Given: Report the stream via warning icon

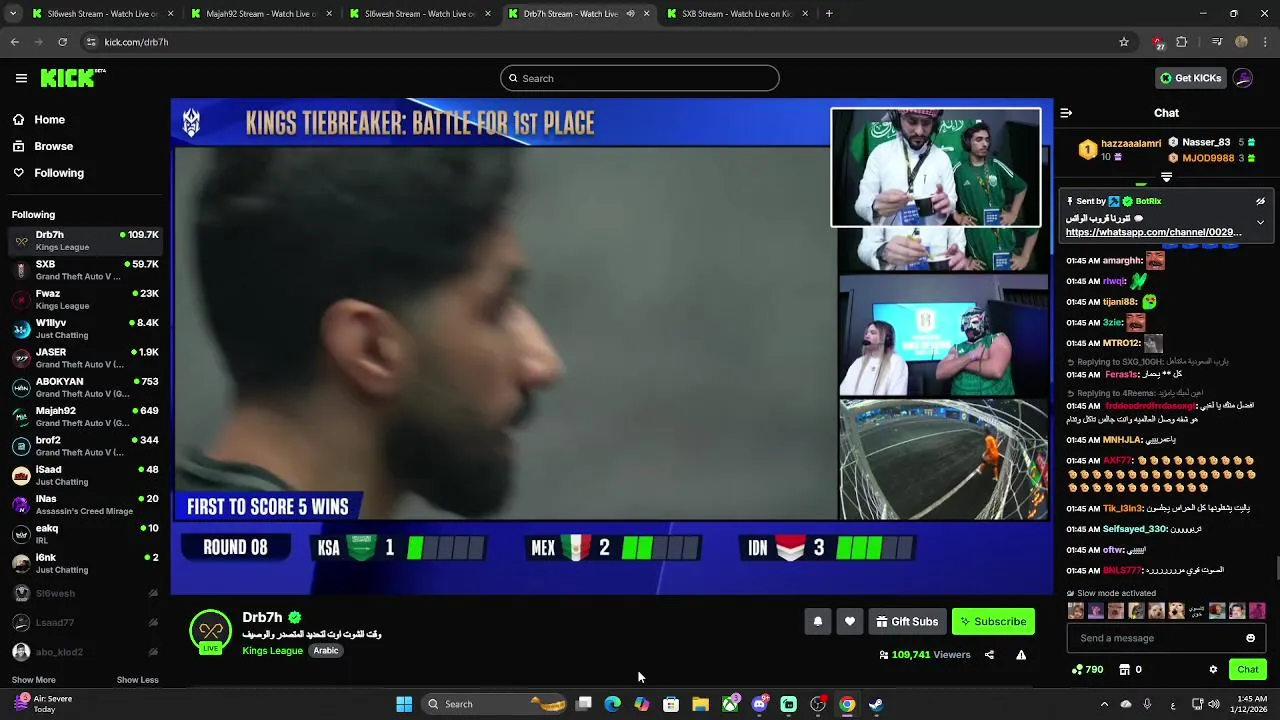Looking at the screenshot, I should pyautogui.click(x=1021, y=655).
